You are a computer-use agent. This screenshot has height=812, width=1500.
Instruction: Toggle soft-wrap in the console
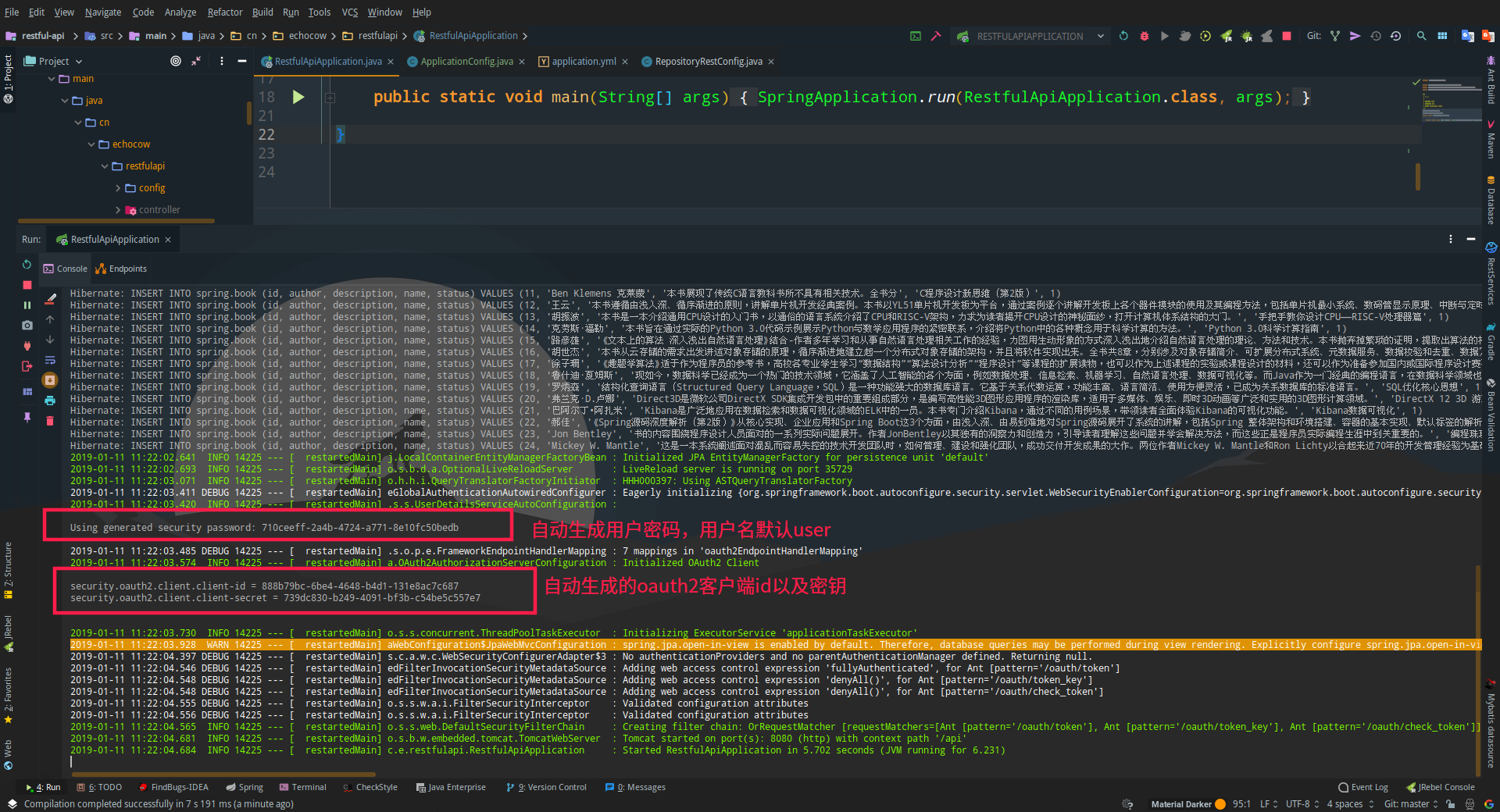point(50,360)
